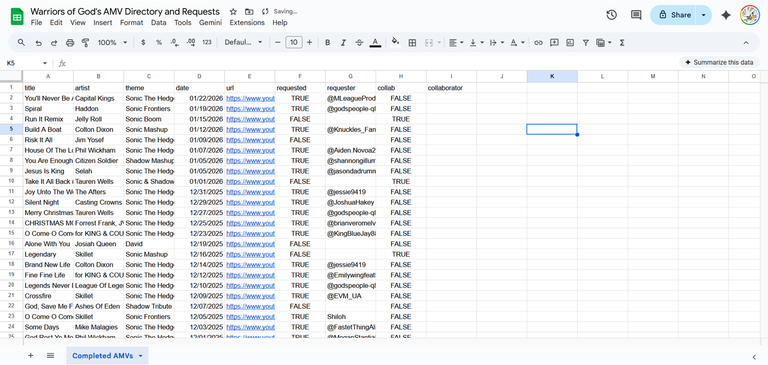The image size is (768, 365).
Task: Click Summarize this data
Action: pyautogui.click(x=719, y=62)
